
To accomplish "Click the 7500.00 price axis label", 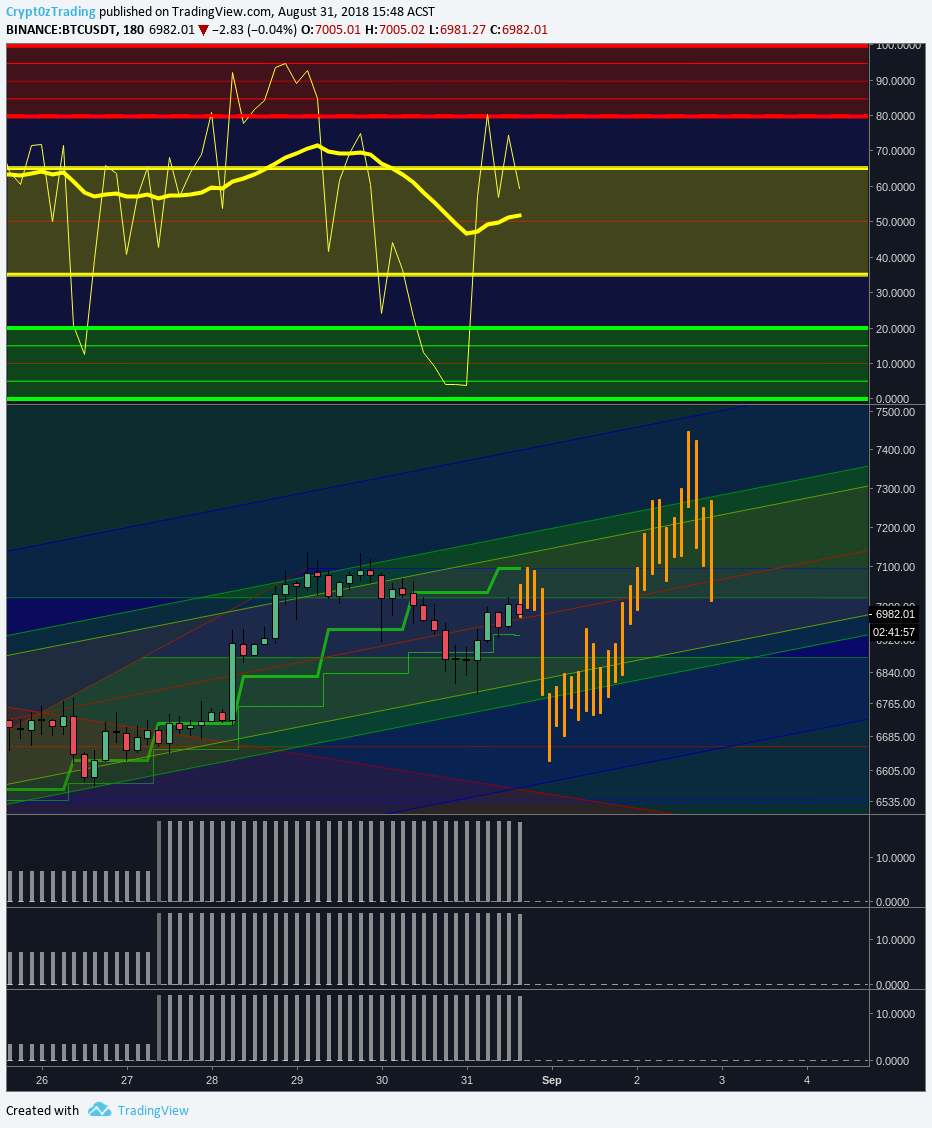I will pyautogui.click(x=895, y=411).
